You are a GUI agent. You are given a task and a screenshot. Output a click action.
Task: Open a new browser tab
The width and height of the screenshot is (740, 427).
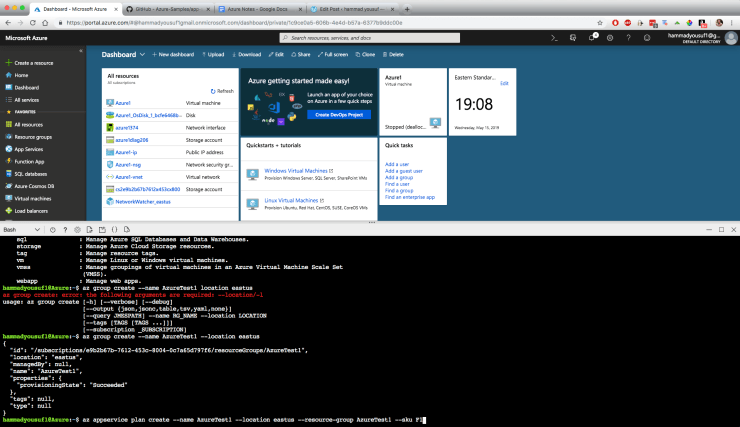[407, 9]
